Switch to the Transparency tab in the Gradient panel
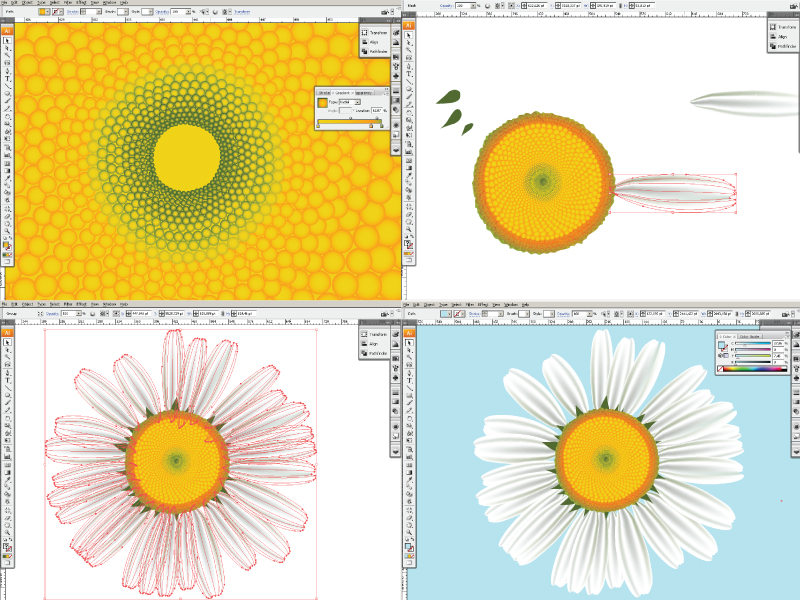 [x=363, y=91]
